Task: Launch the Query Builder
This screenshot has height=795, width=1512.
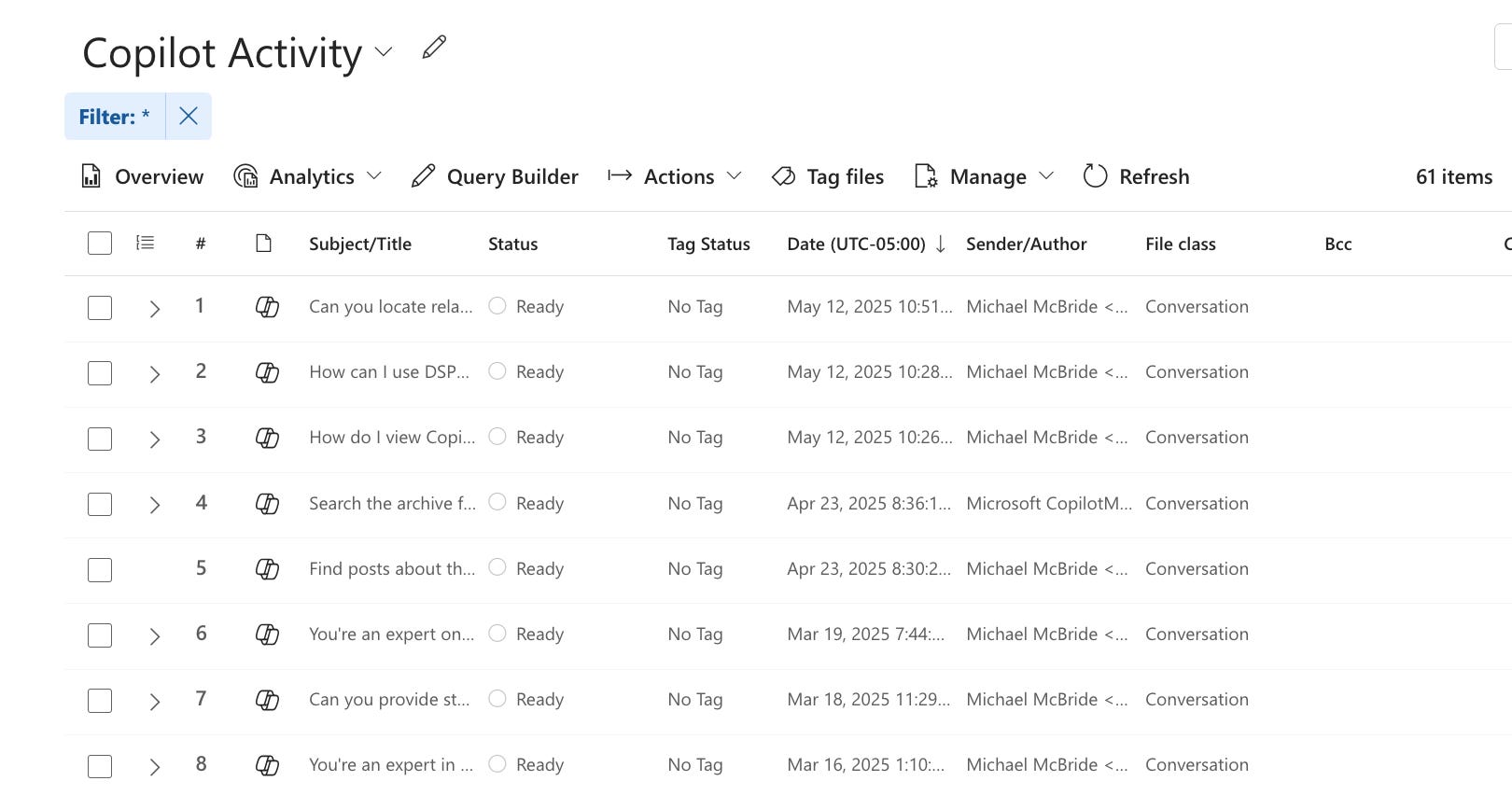Action: pos(495,176)
